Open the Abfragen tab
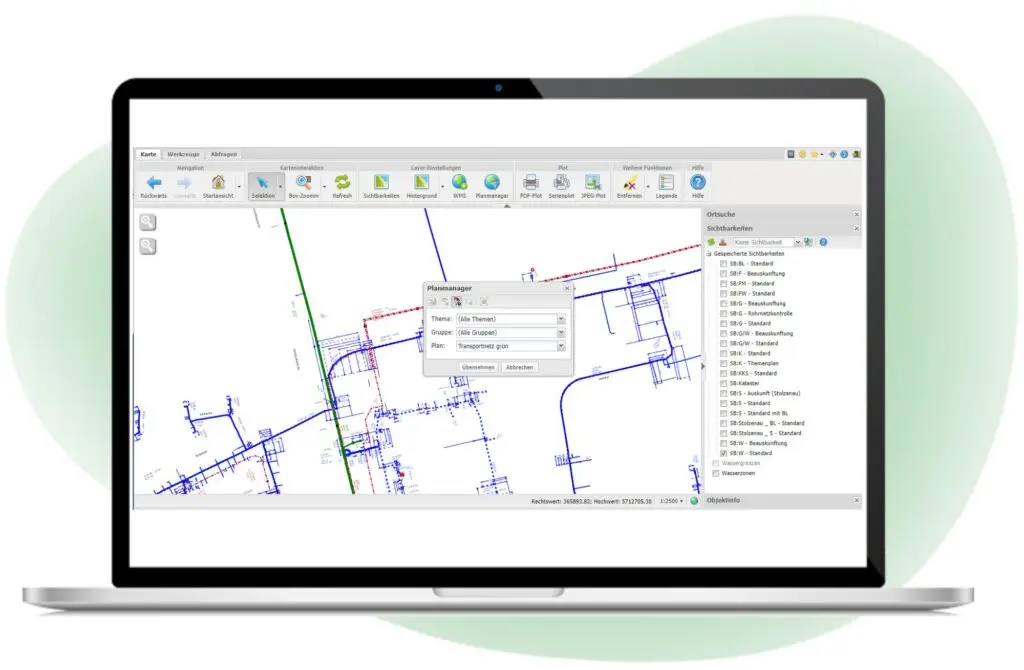 coord(223,154)
